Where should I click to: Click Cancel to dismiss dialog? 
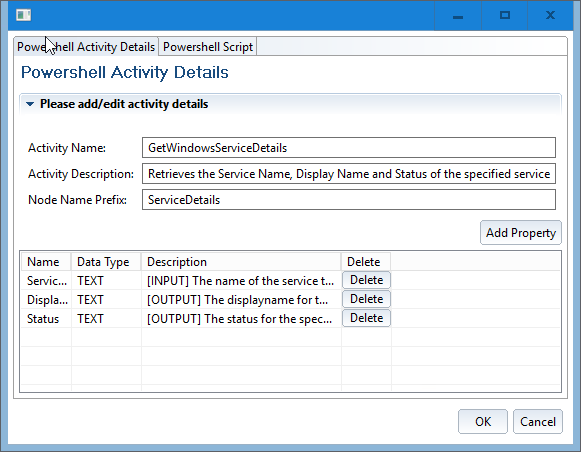tap(538, 422)
